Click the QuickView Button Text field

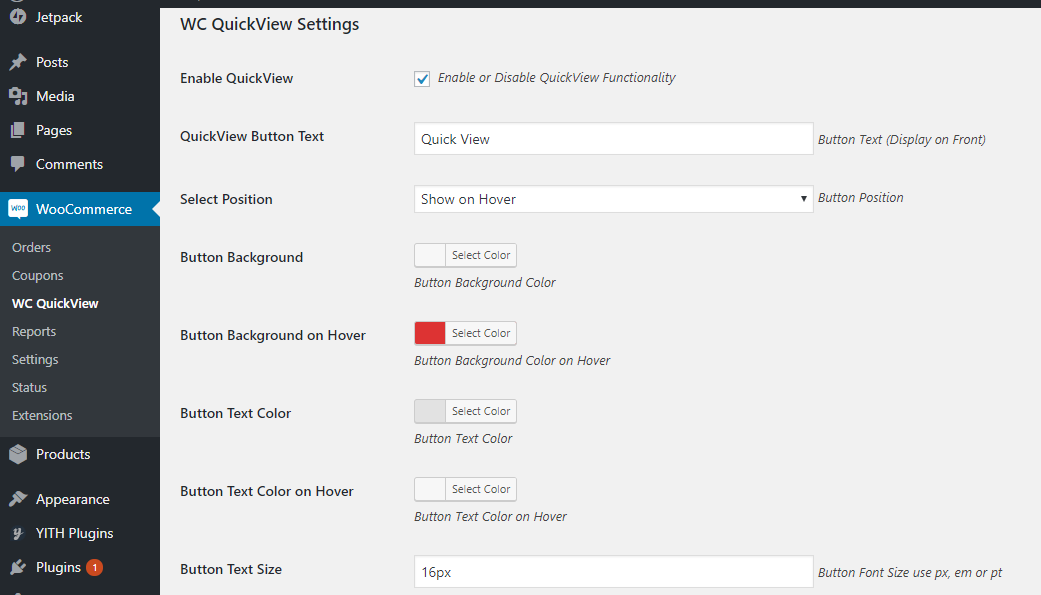pos(613,139)
